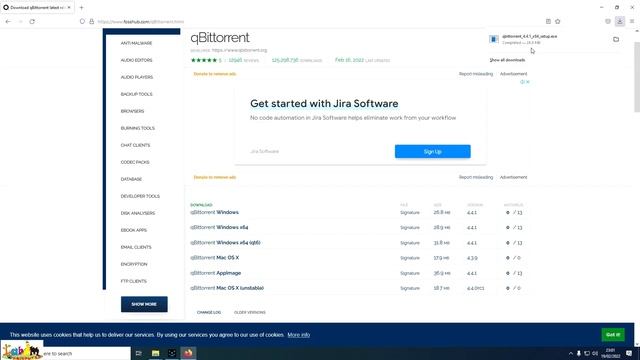Click antivirus result for Mac OS X row
The width and height of the screenshot is (640, 360).
513,258
